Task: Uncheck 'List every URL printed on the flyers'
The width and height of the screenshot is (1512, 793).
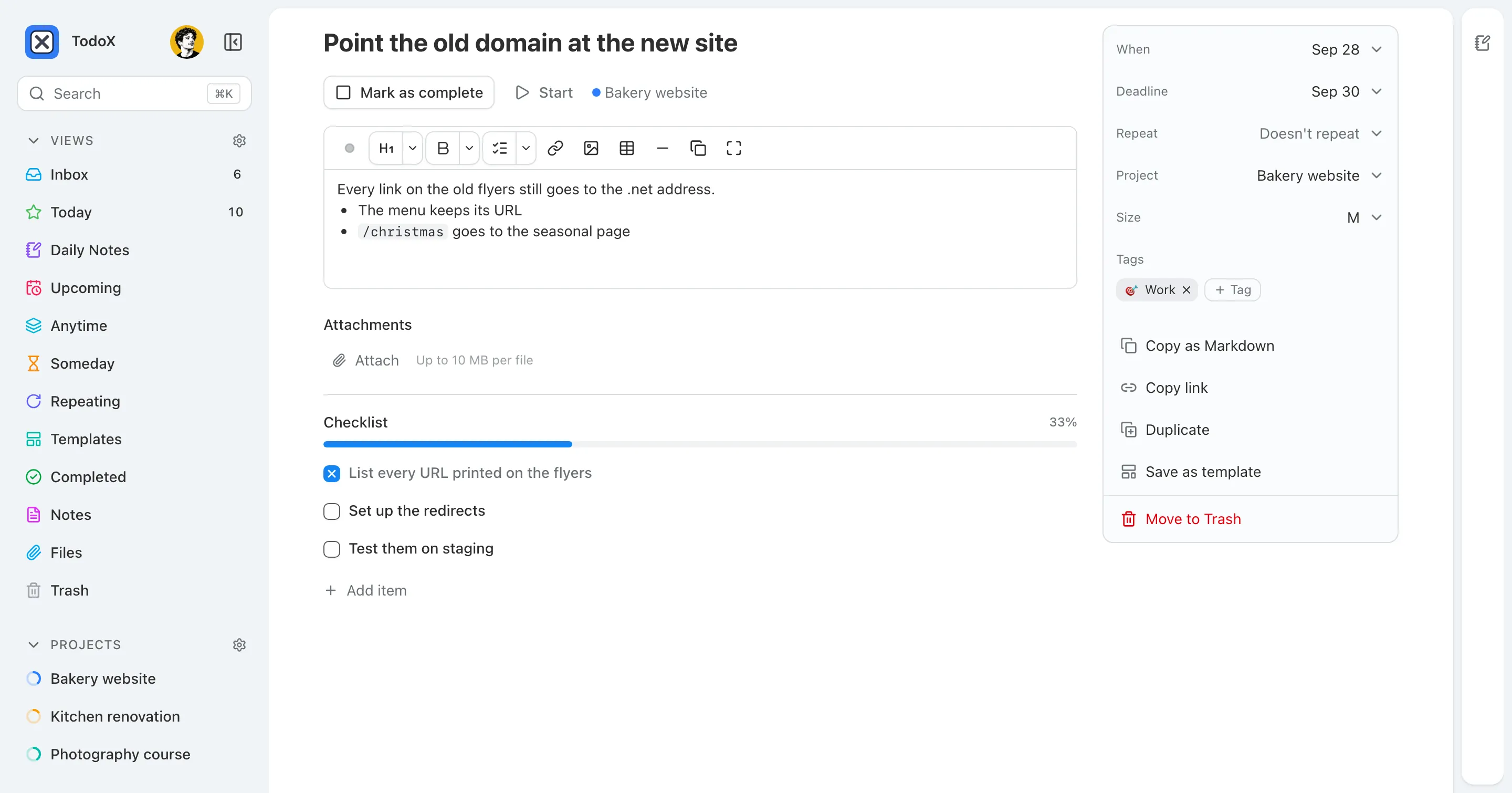Action: click(332, 473)
